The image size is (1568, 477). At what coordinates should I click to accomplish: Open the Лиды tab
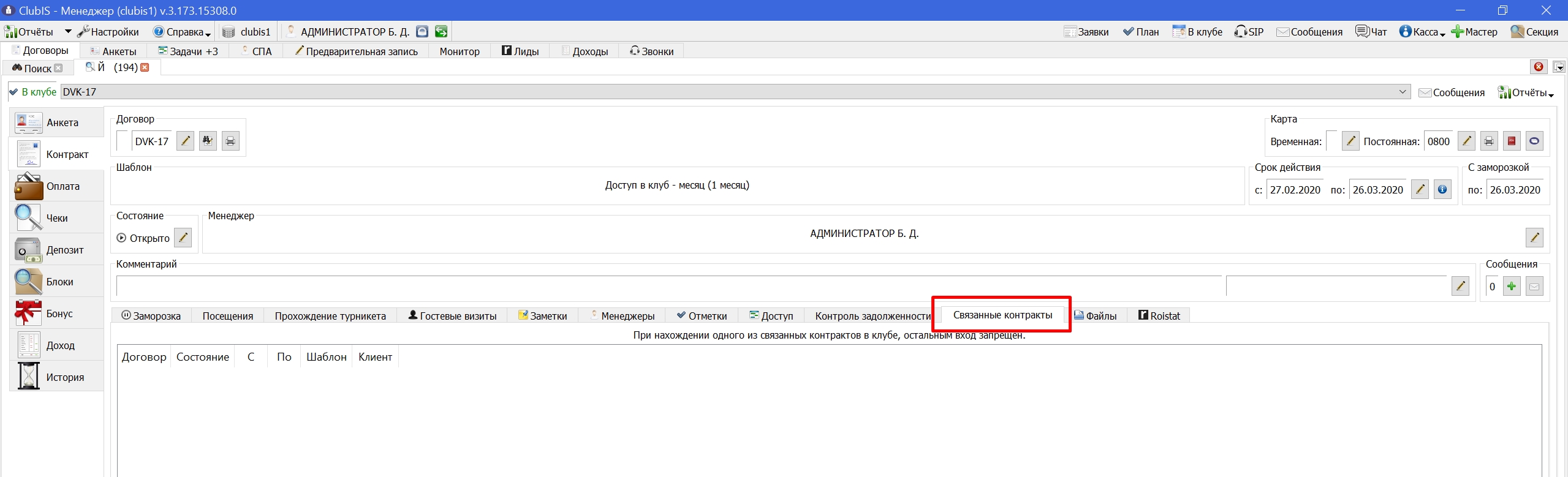tap(520, 51)
